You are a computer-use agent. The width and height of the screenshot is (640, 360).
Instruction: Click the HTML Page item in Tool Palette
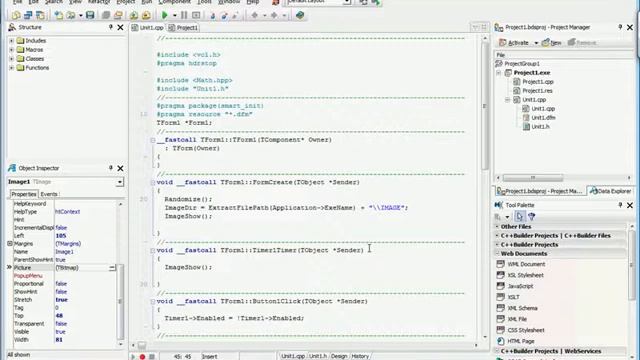(521, 341)
